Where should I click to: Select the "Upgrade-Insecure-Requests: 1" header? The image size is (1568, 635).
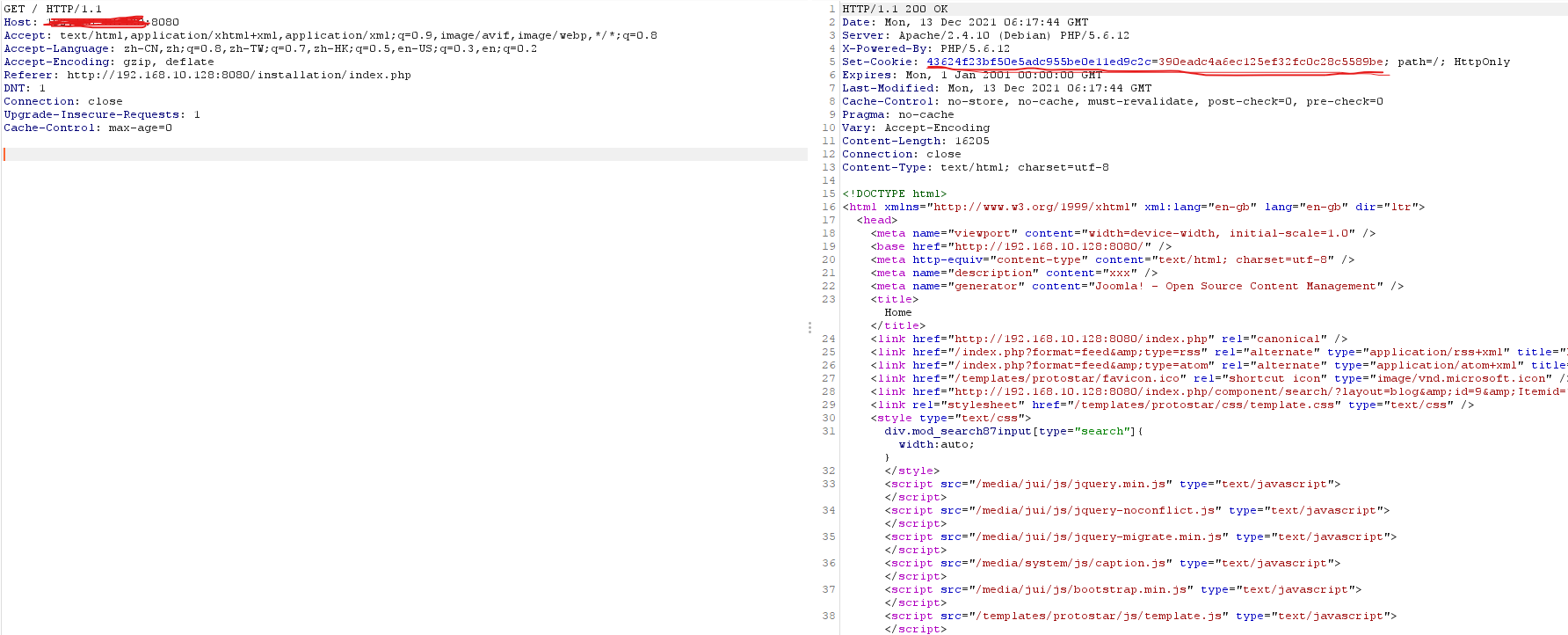pos(102,114)
